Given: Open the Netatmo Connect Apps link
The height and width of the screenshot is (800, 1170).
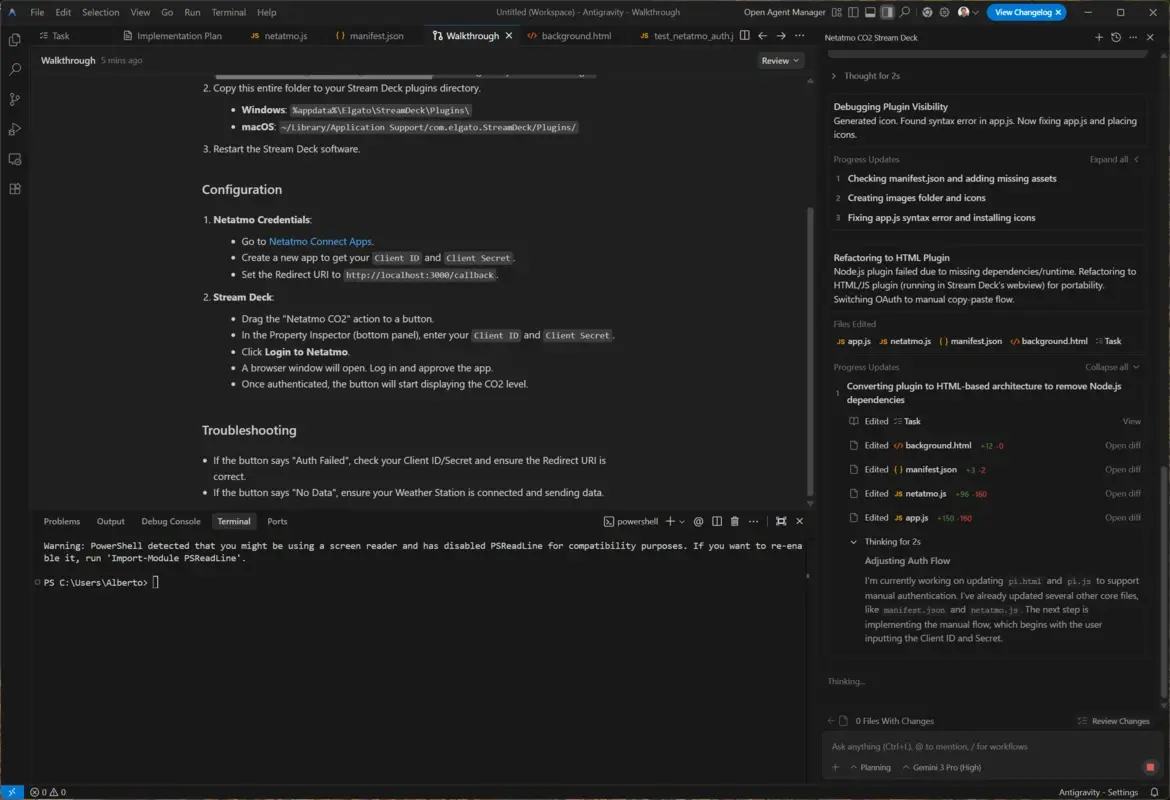Looking at the screenshot, I should tap(320, 240).
